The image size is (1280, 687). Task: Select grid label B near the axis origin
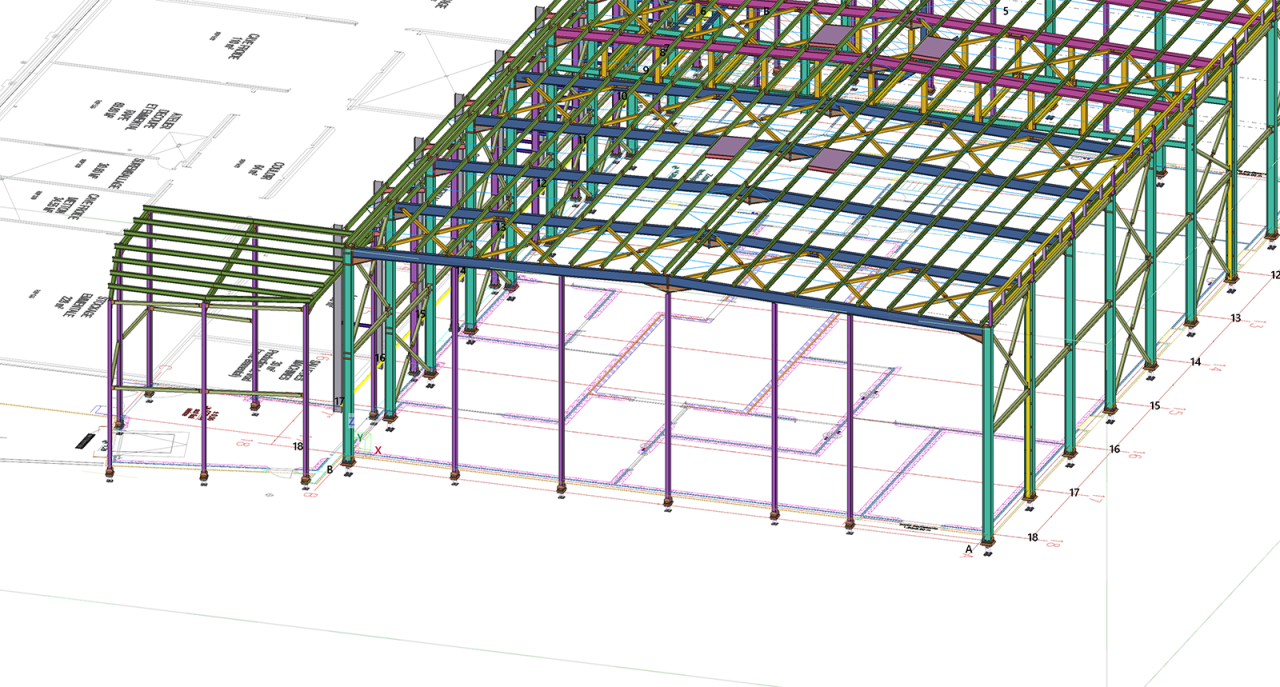point(330,469)
